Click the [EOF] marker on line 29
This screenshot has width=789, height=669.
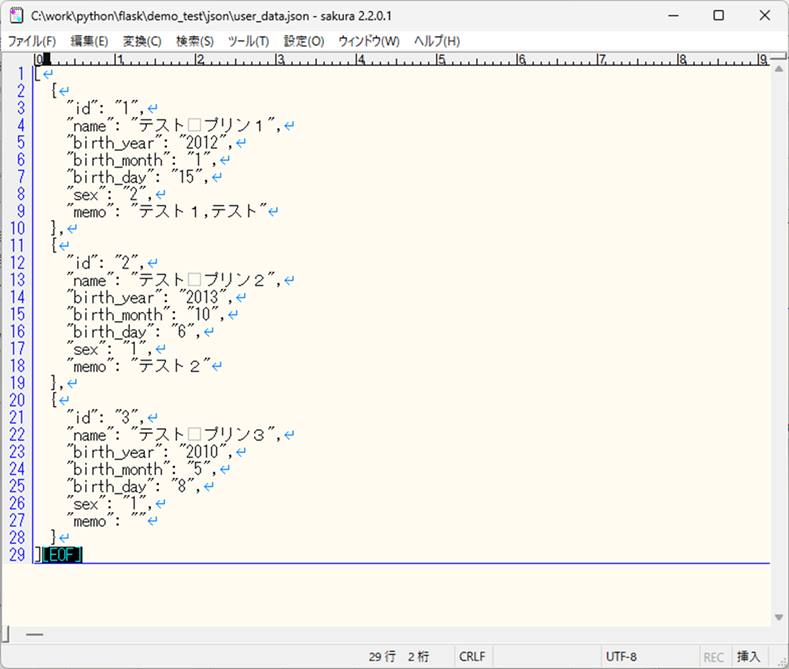coord(62,554)
